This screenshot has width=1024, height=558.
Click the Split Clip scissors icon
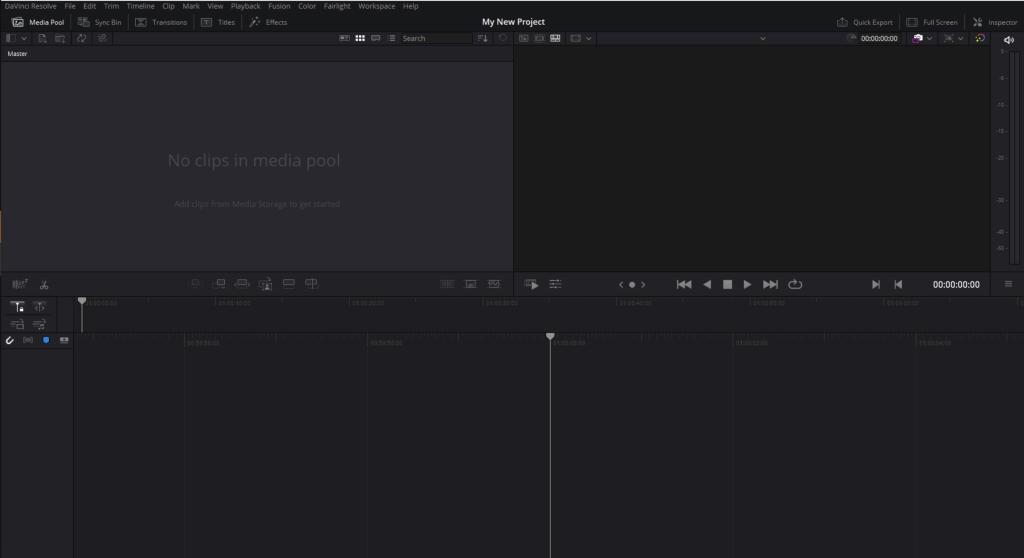point(44,285)
